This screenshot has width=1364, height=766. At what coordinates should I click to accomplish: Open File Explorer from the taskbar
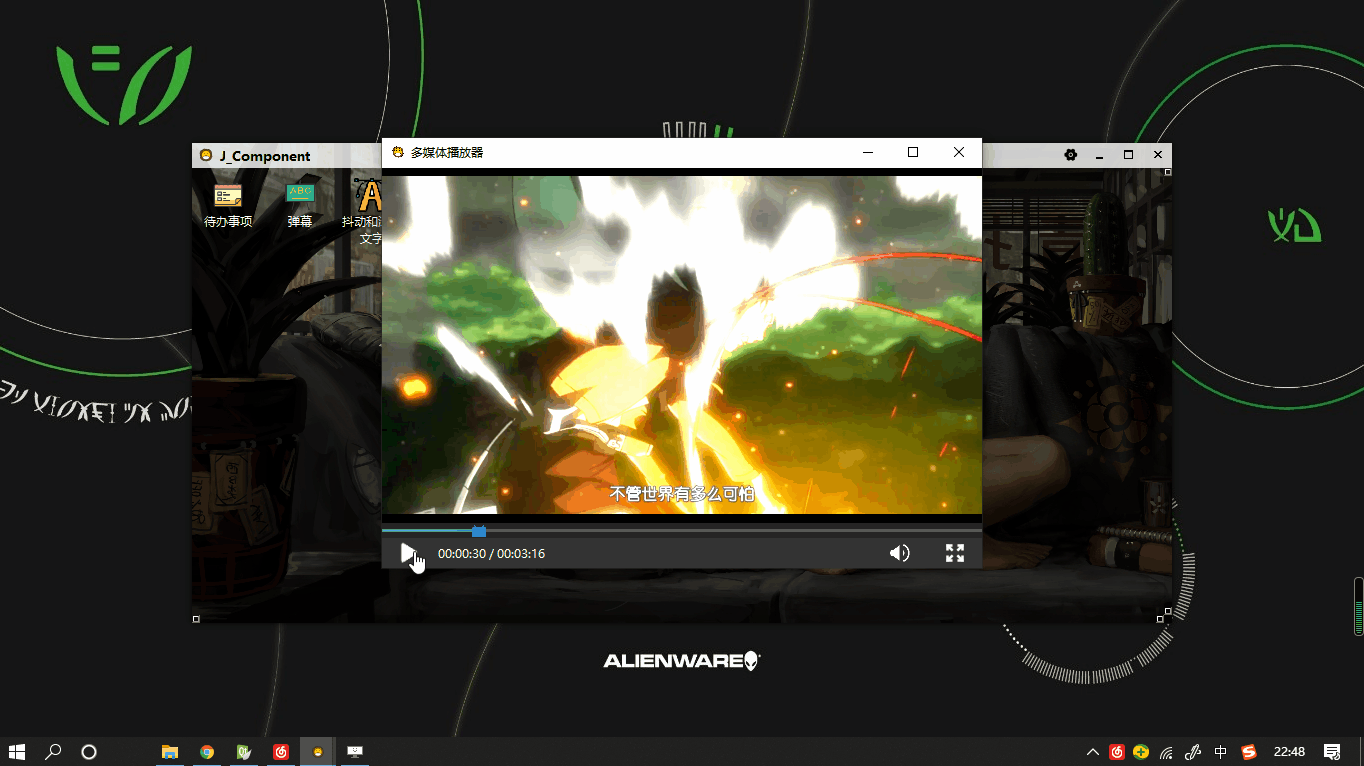coord(170,752)
